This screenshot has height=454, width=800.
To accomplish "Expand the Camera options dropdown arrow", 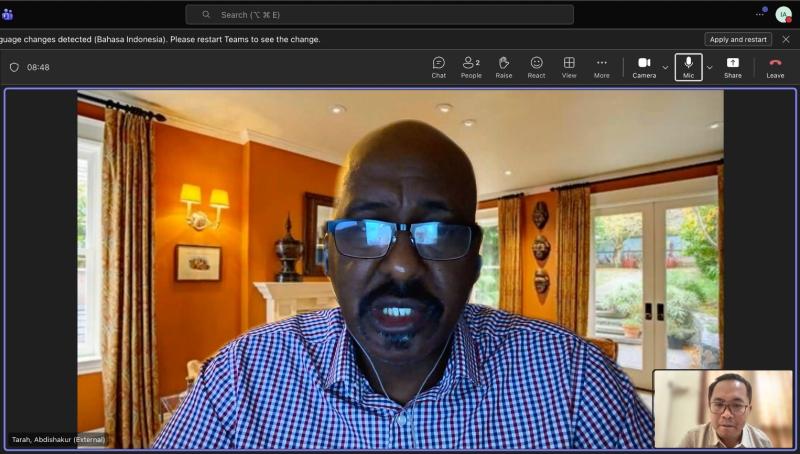I will tap(666, 67).
